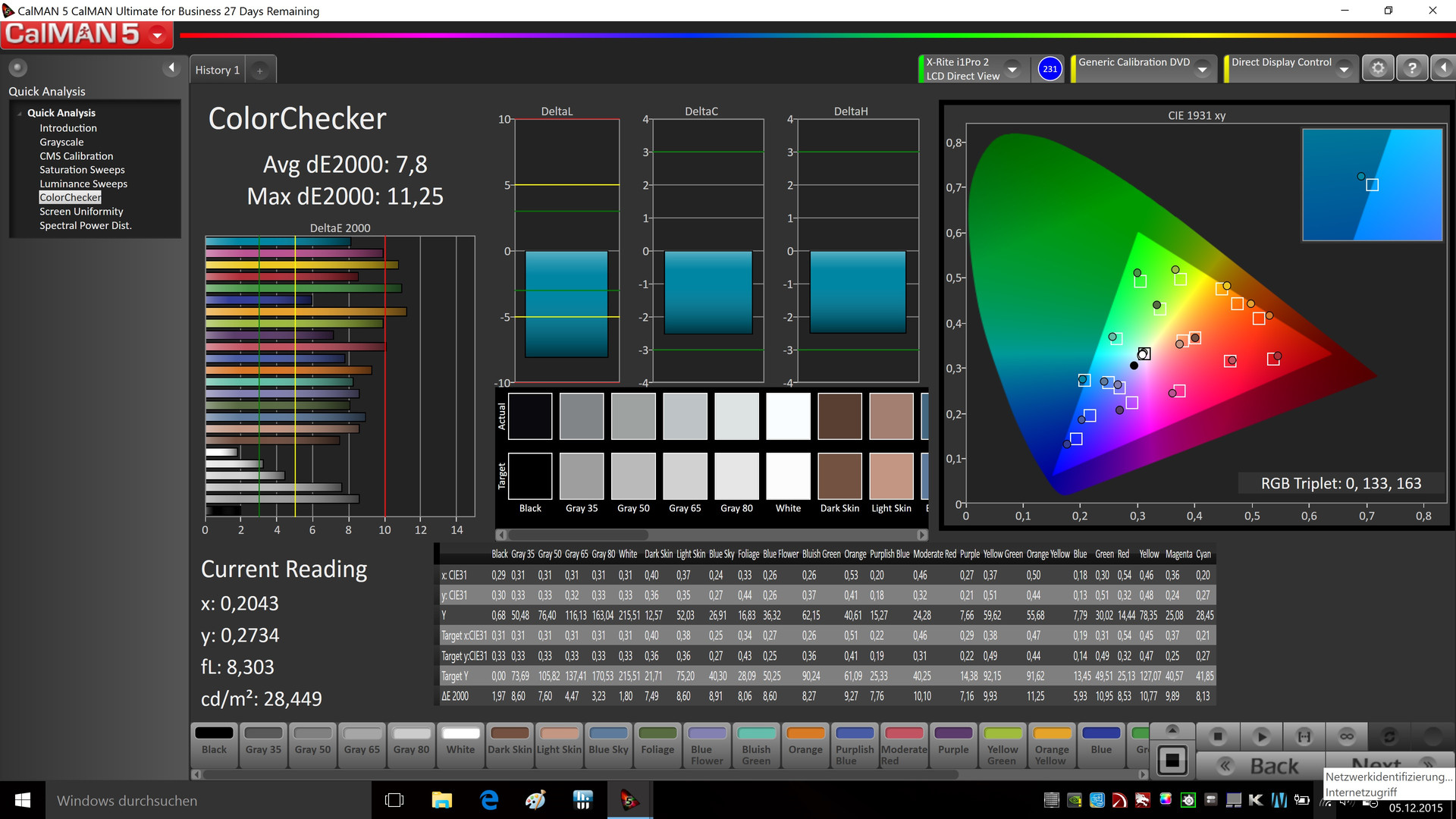Screen dimensions: 1456x819
Task: Click the help question mark button
Action: (x=1411, y=69)
